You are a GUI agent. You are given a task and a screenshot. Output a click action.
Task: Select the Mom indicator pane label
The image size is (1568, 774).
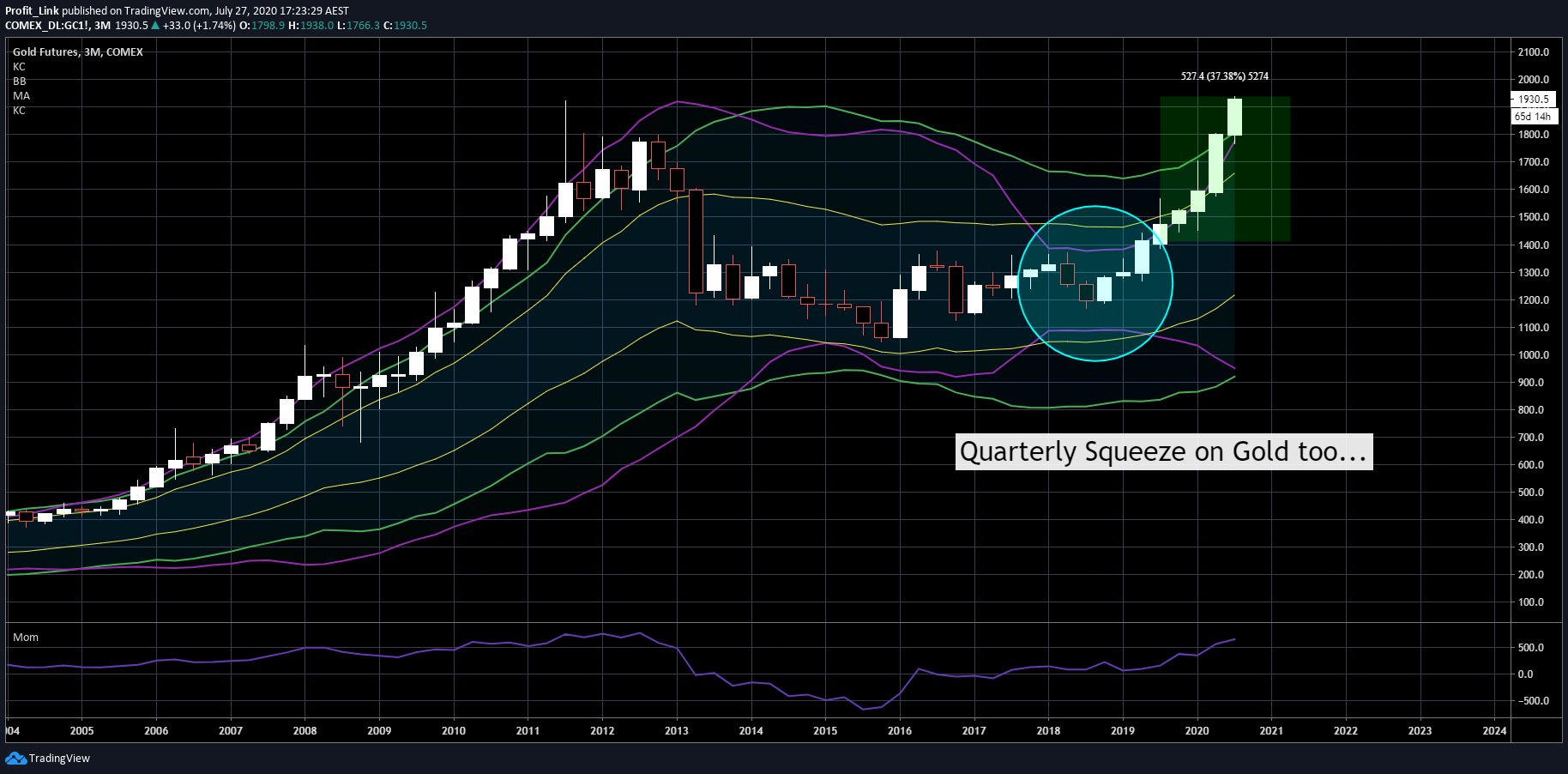[26, 638]
